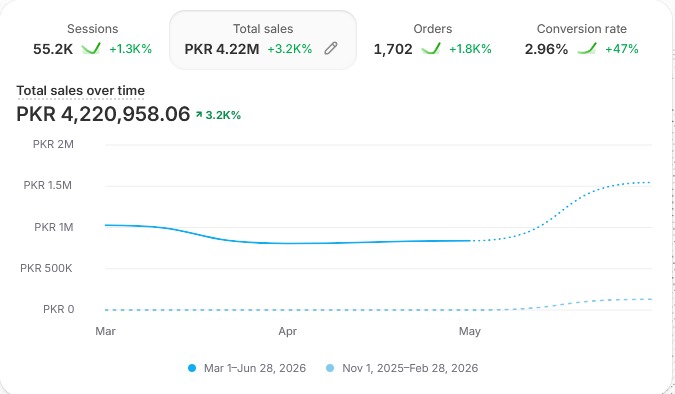Click the PKR 4,220,958.06 total value
Viewport: 675px width, 394px height.
pyautogui.click(x=103, y=114)
